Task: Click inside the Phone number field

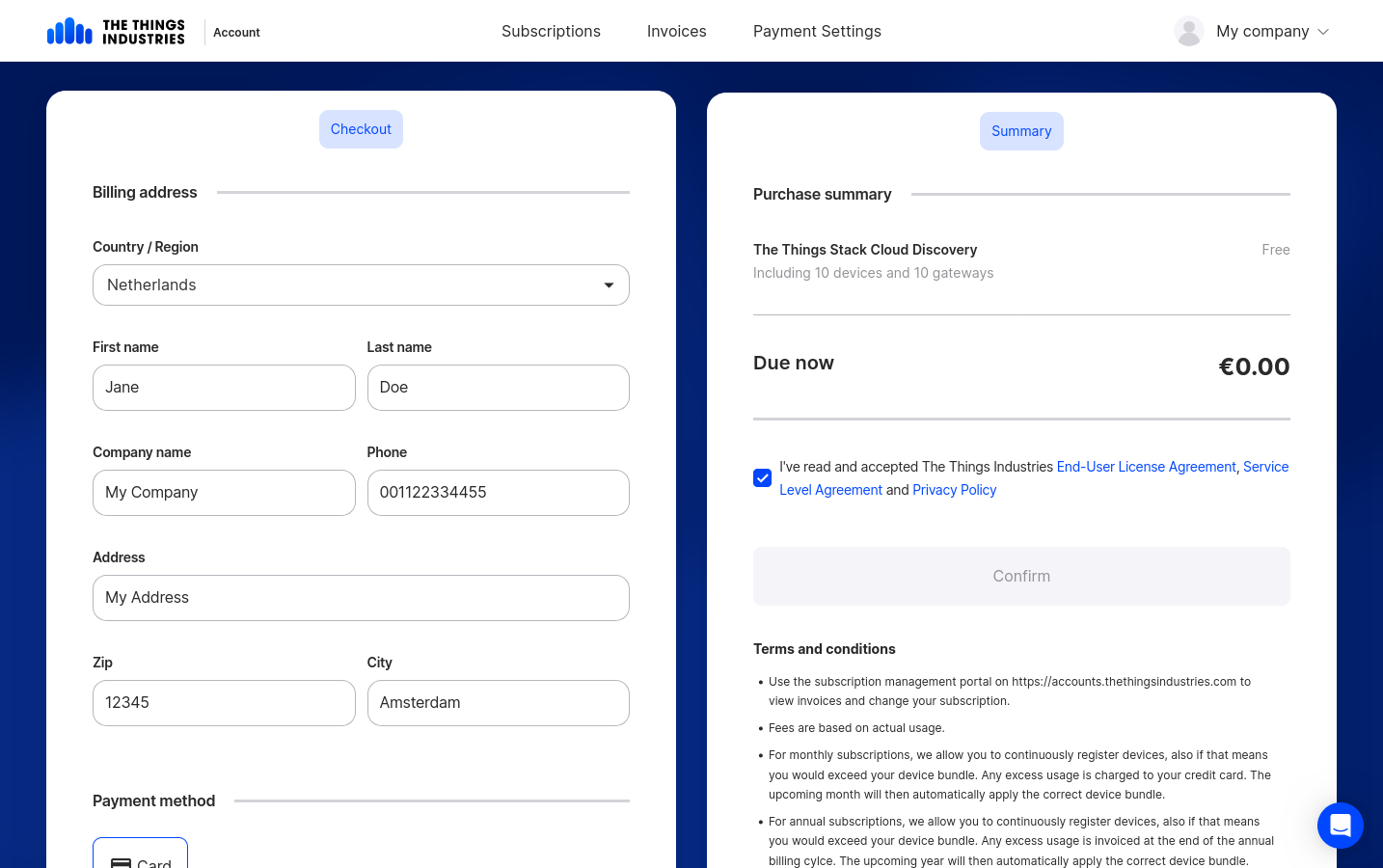Action: point(498,492)
